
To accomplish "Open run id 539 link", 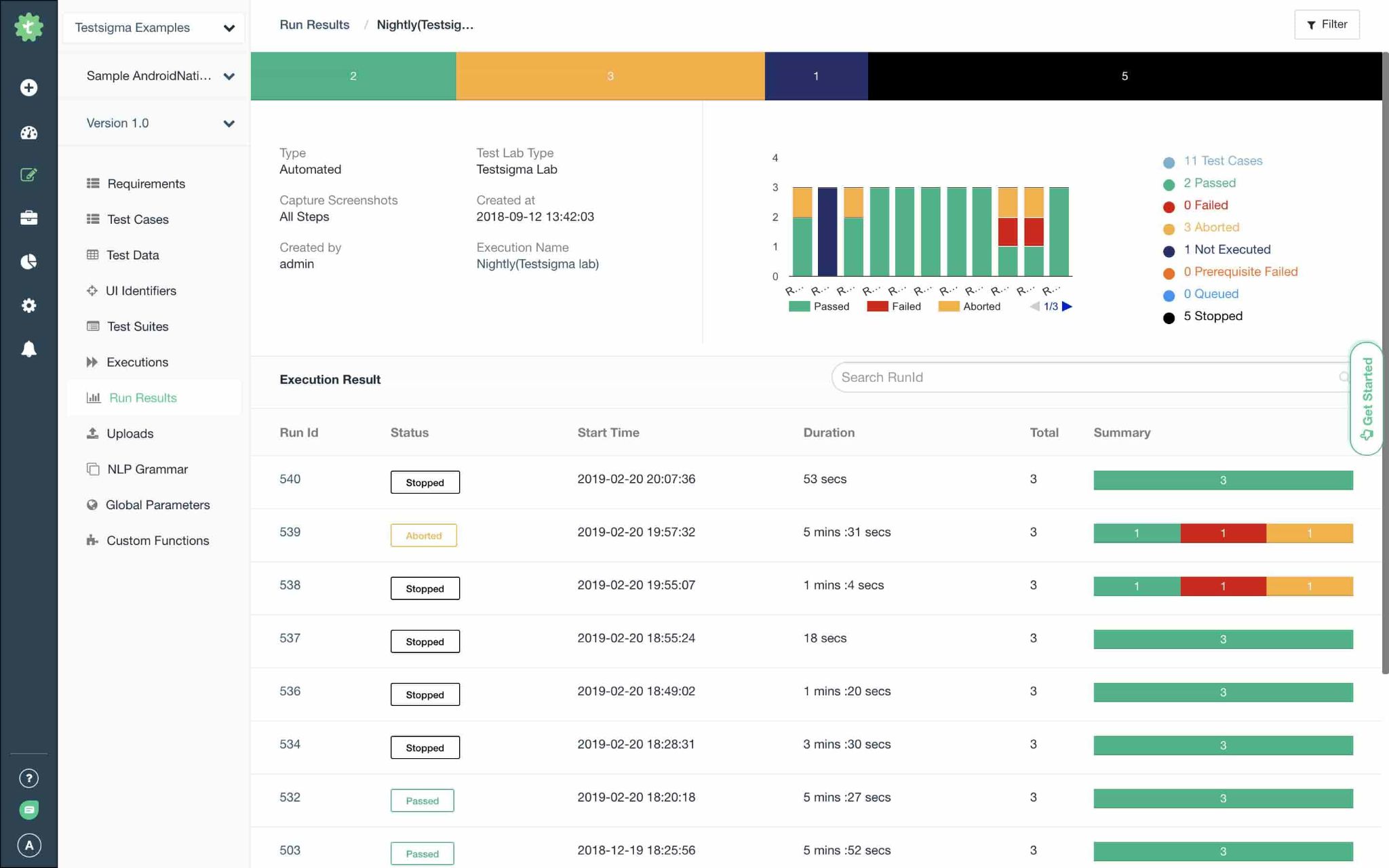I will [x=290, y=532].
